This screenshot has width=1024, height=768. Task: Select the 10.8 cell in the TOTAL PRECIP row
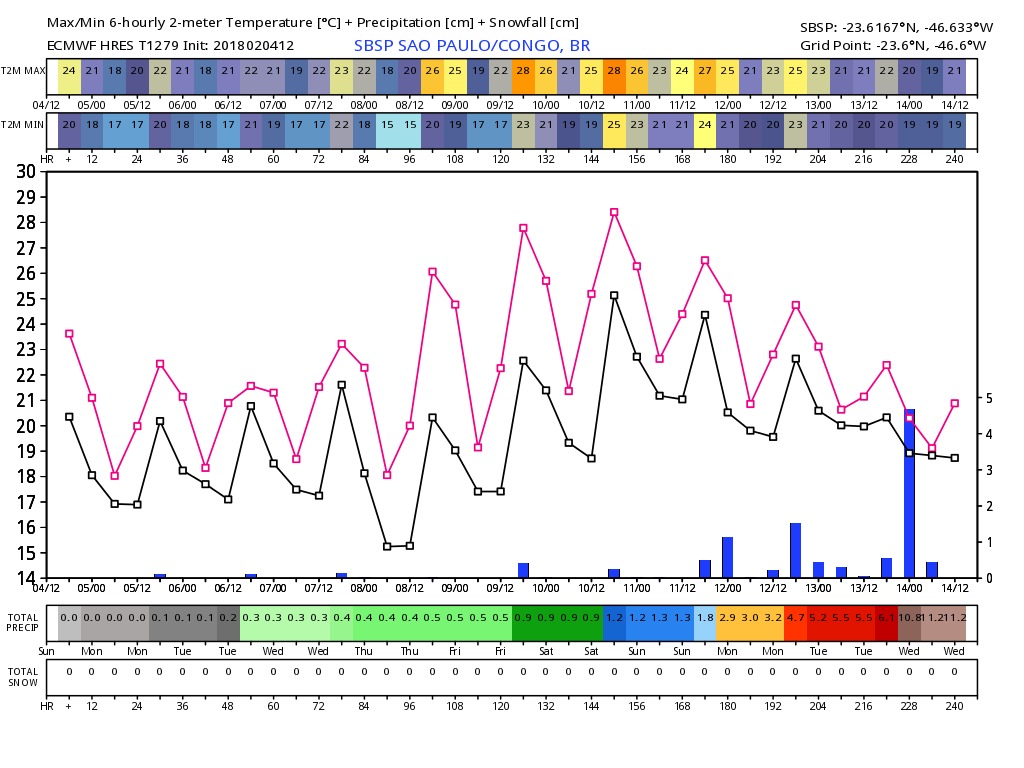coord(909,618)
